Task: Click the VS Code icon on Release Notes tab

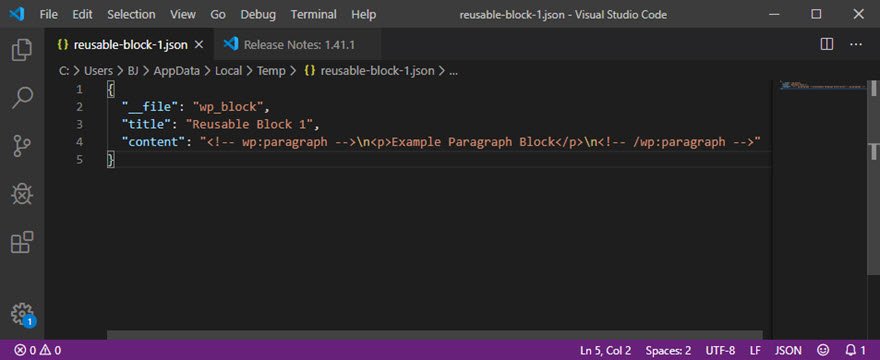Action: point(231,44)
